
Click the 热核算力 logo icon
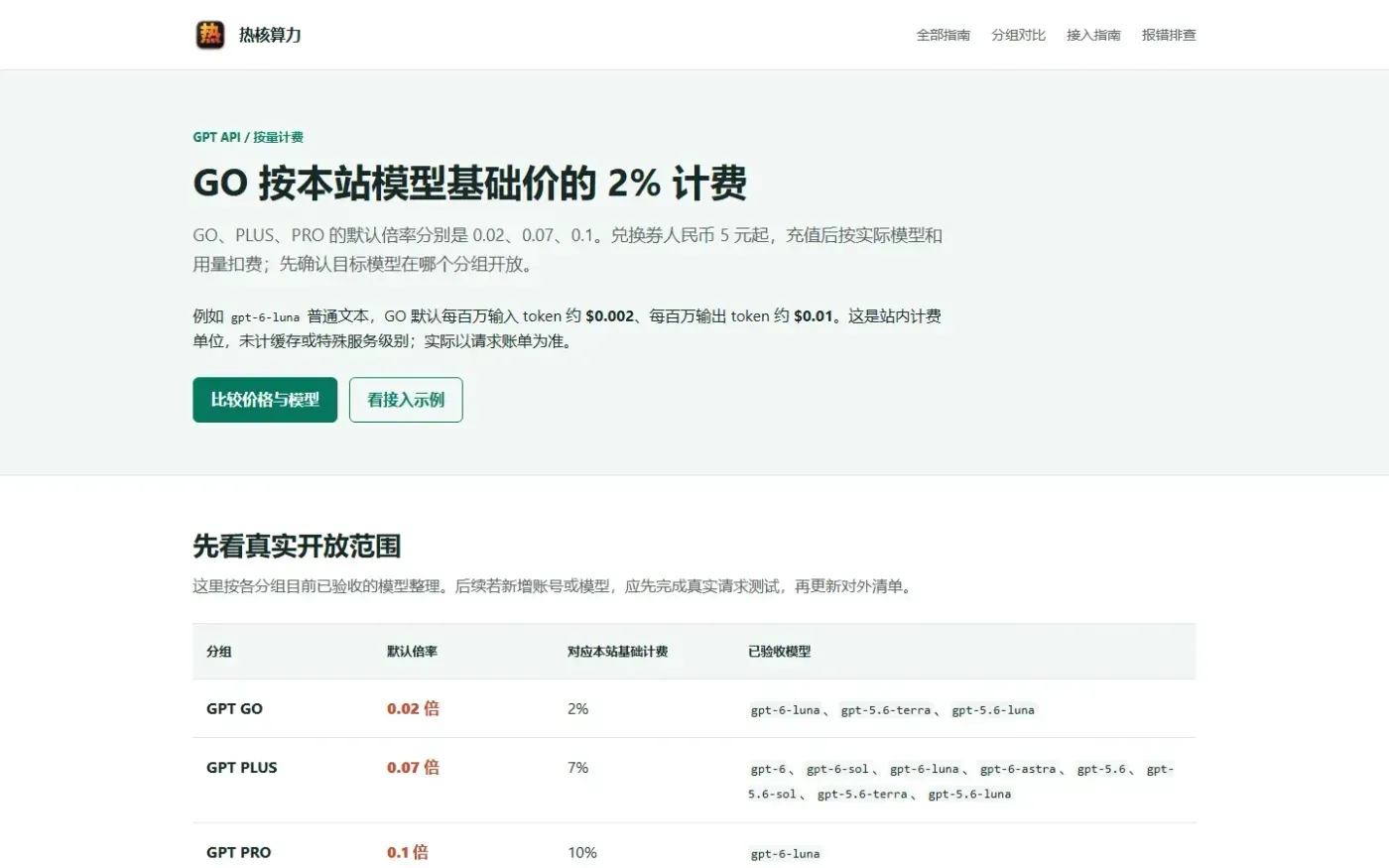(x=210, y=35)
